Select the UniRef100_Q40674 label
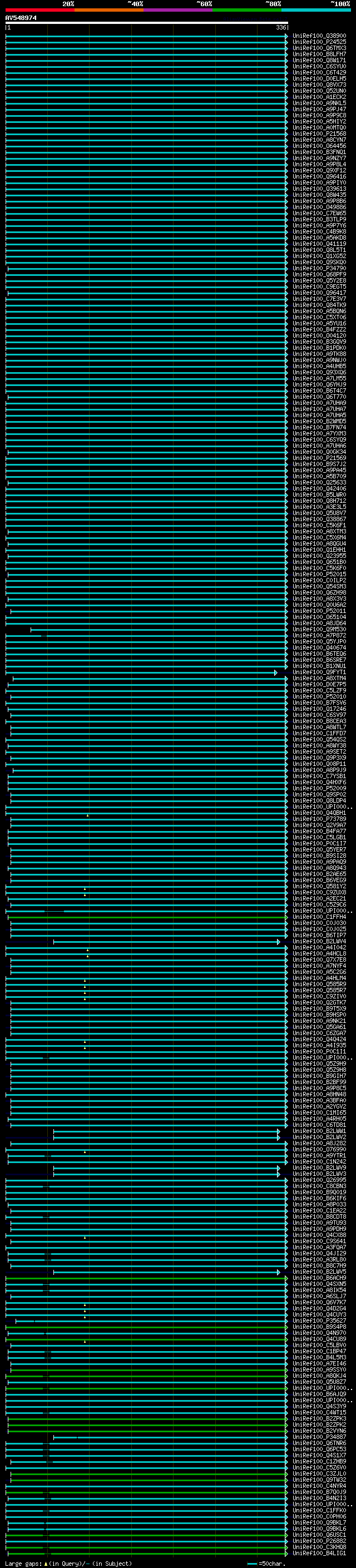The image size is (356, 1568). [x=319, y=647]
